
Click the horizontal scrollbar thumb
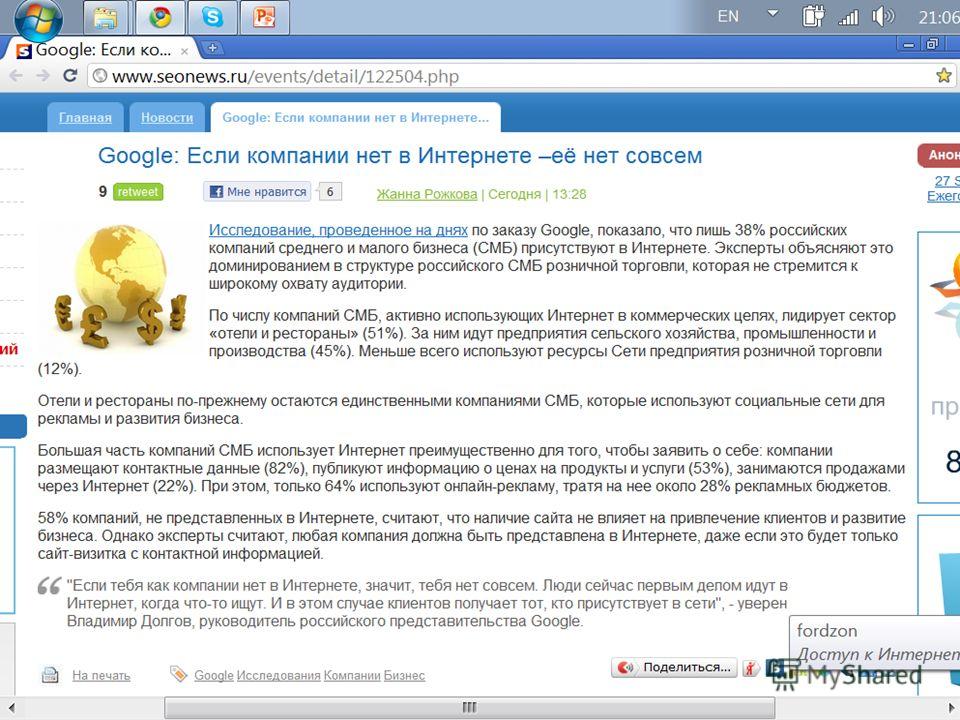point(470,708)
